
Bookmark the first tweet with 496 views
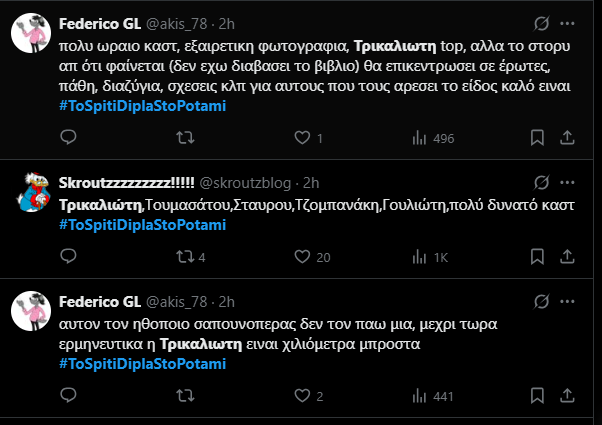point(537,138)
